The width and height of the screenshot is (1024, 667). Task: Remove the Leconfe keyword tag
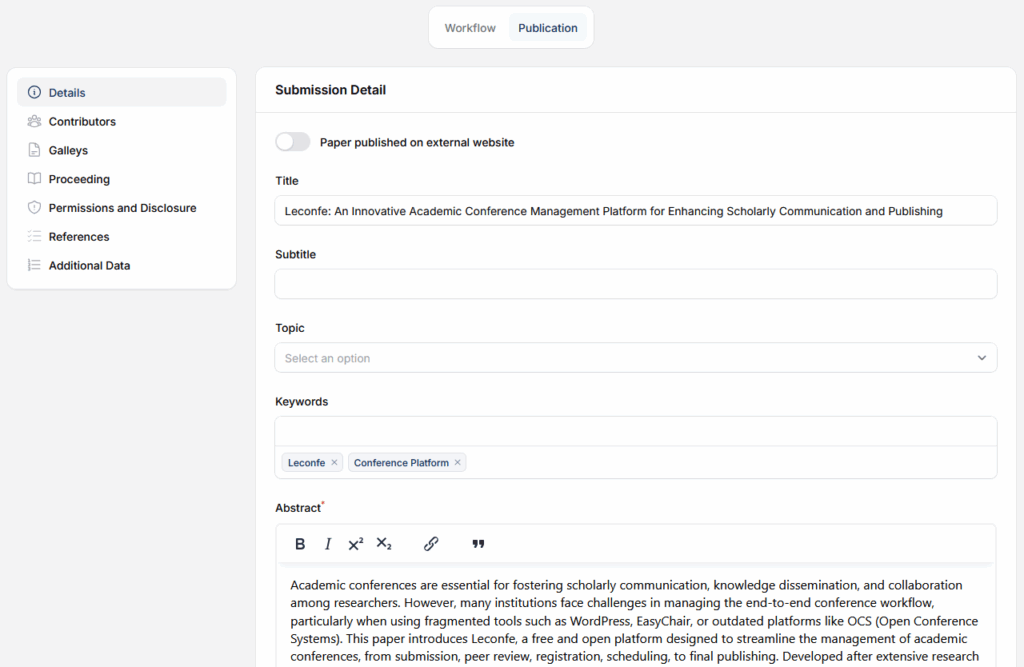335,463
